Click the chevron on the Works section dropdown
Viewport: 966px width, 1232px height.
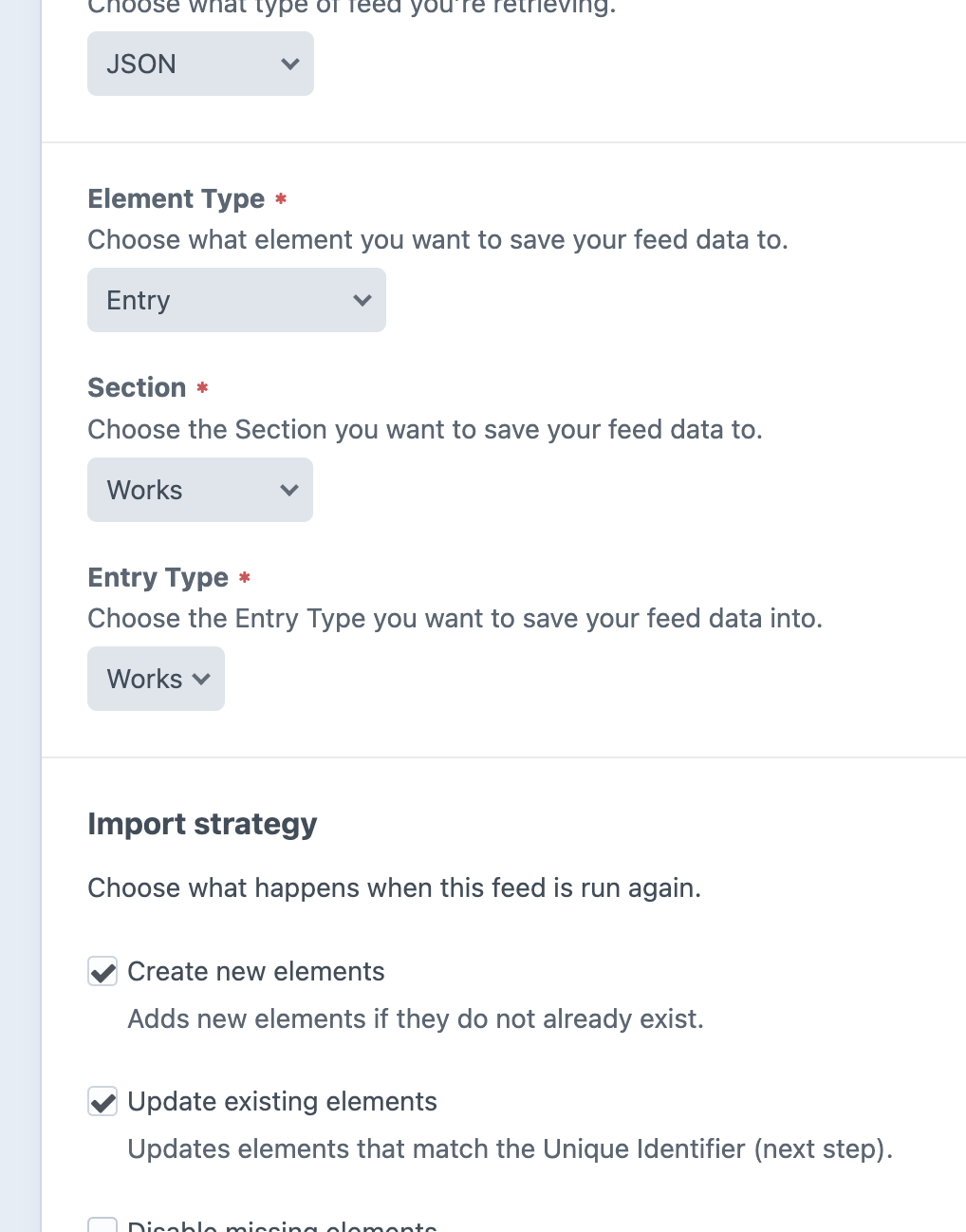(288, 489)
